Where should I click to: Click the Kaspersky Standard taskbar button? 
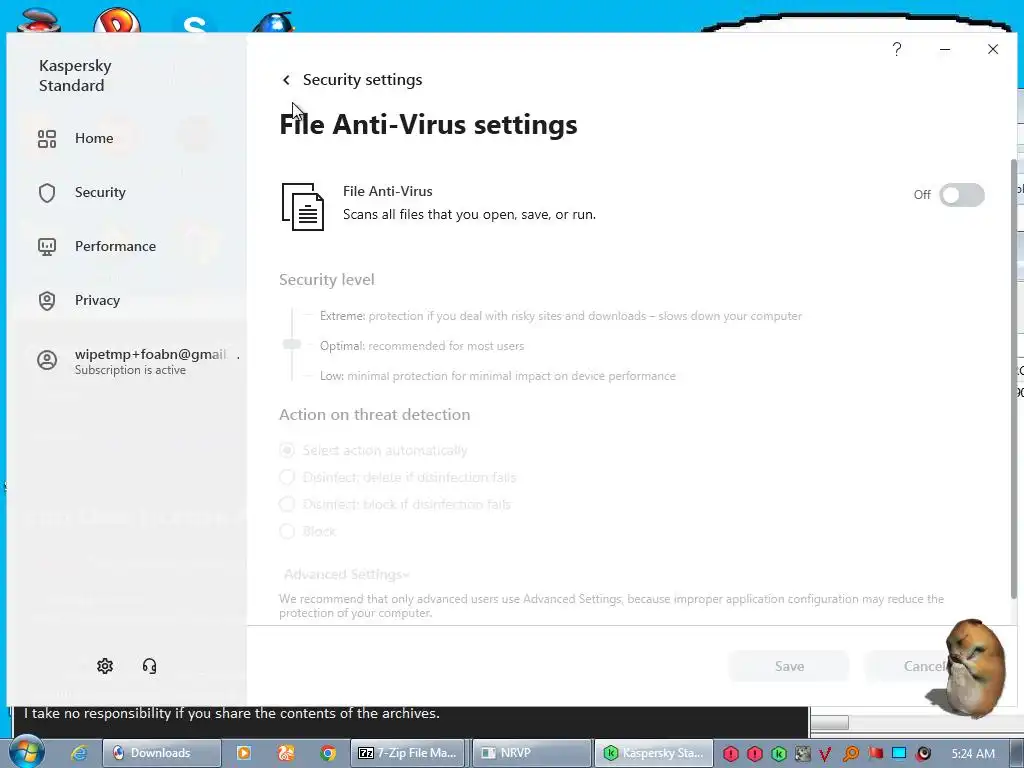[x=653, y=753]
